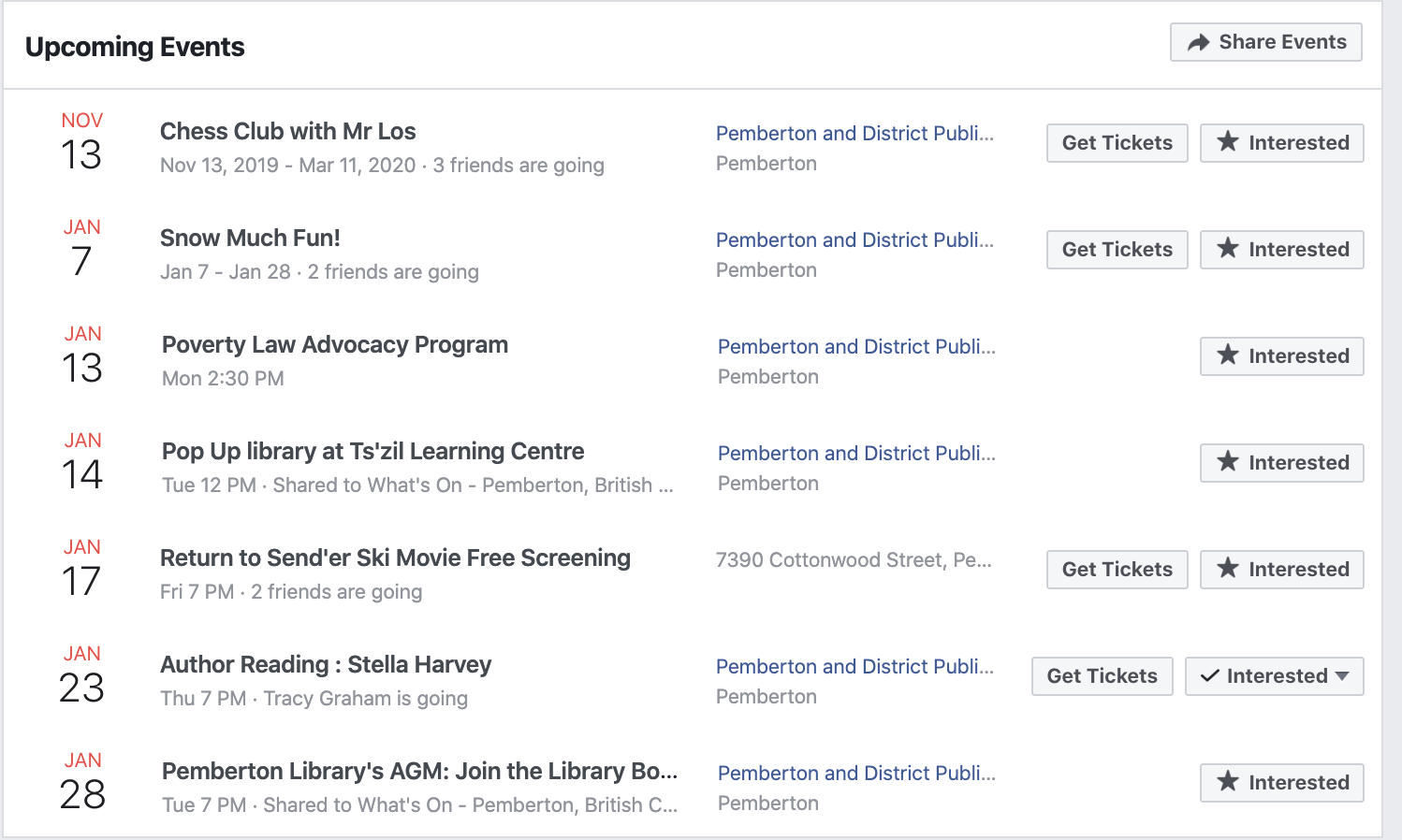Click star icon for Pop Up library event
Image resolution: width=1402 pixels, height=840 pixels.
[x=1228, y=462]
